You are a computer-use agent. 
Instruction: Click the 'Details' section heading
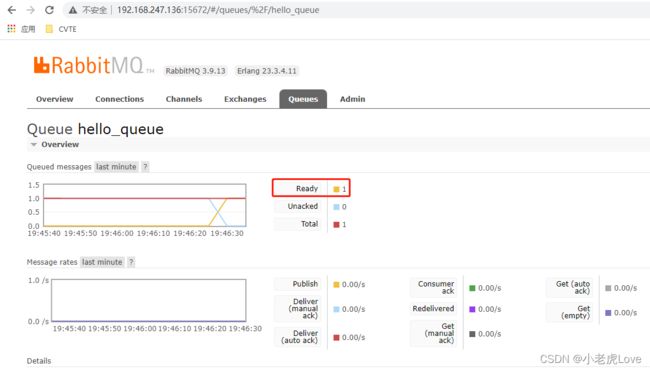pyautogui.click(x=39, y=361)
